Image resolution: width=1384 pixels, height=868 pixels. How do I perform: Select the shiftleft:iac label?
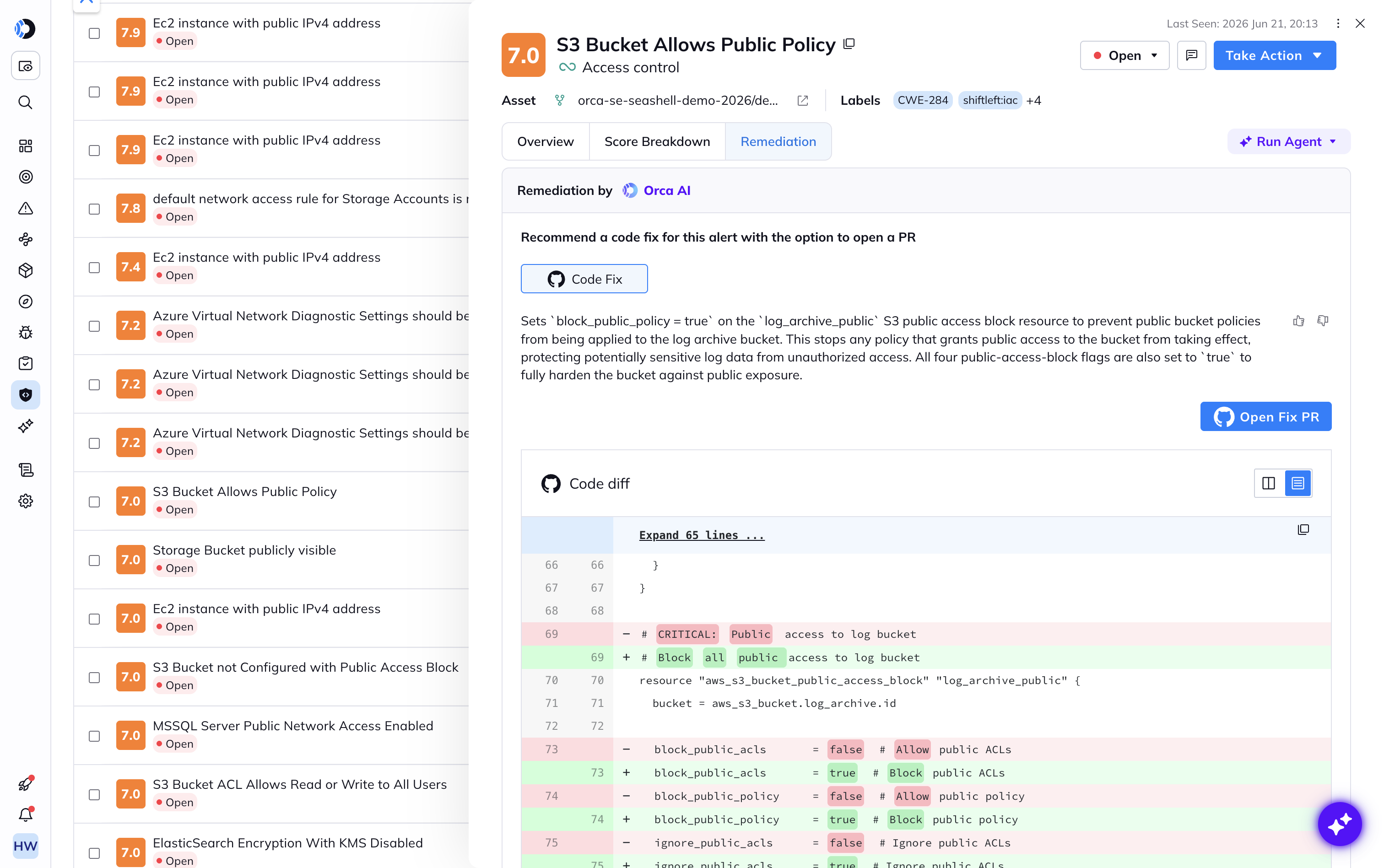click(989, 101)
